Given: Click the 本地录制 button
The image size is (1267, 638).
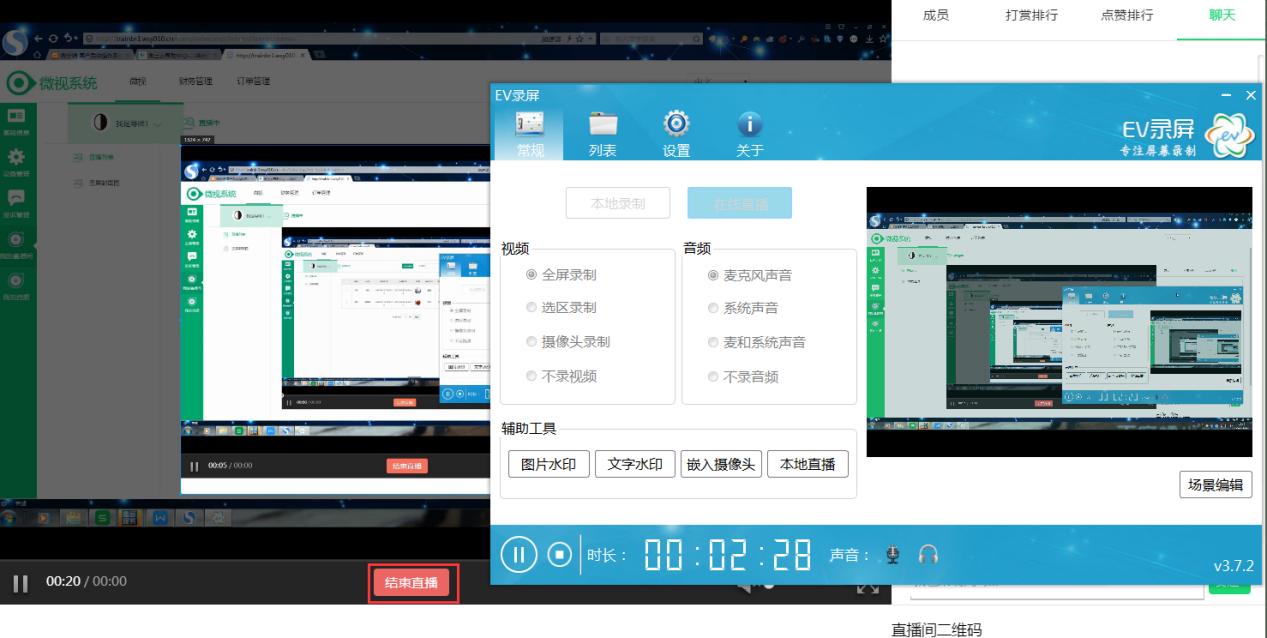Looking at the screenshot, I should click(618, 203).
